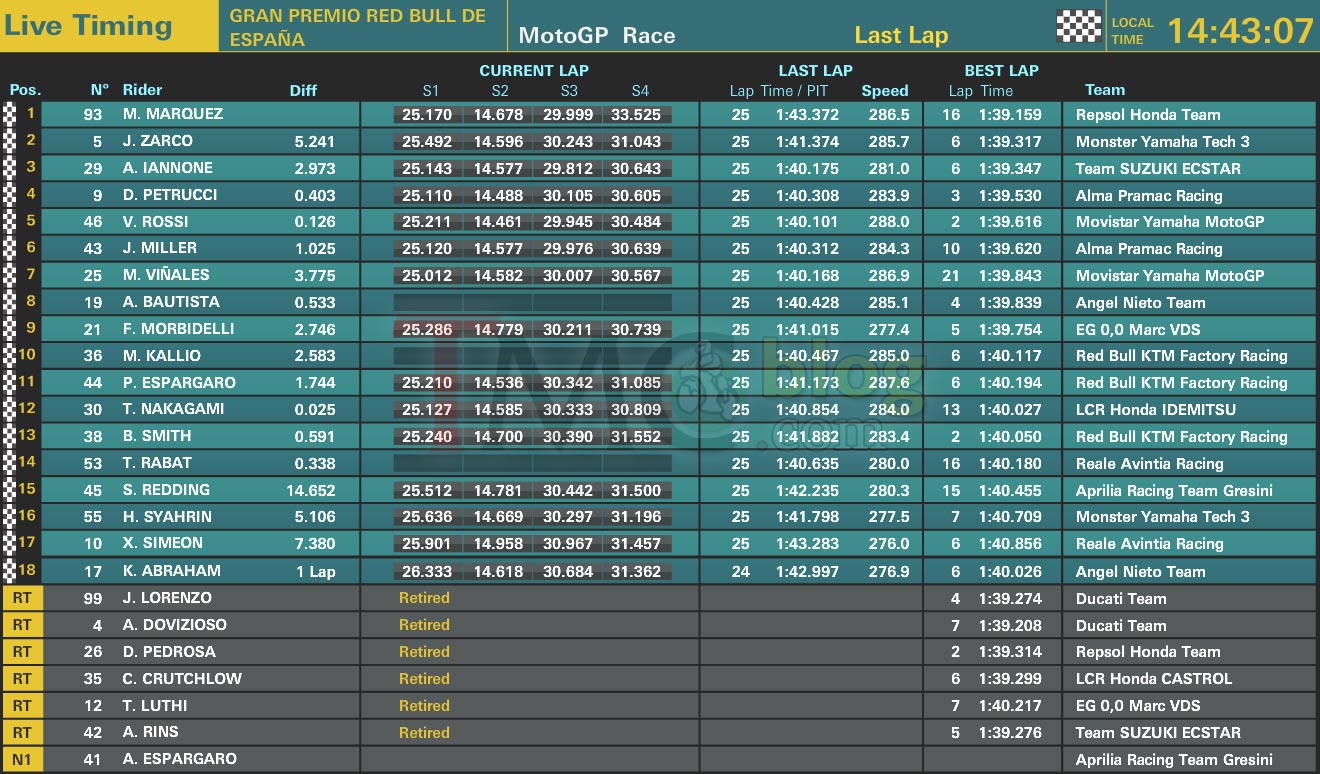Click the S4 sector column header
1320x774 pixels.
[x=640, y=91]
